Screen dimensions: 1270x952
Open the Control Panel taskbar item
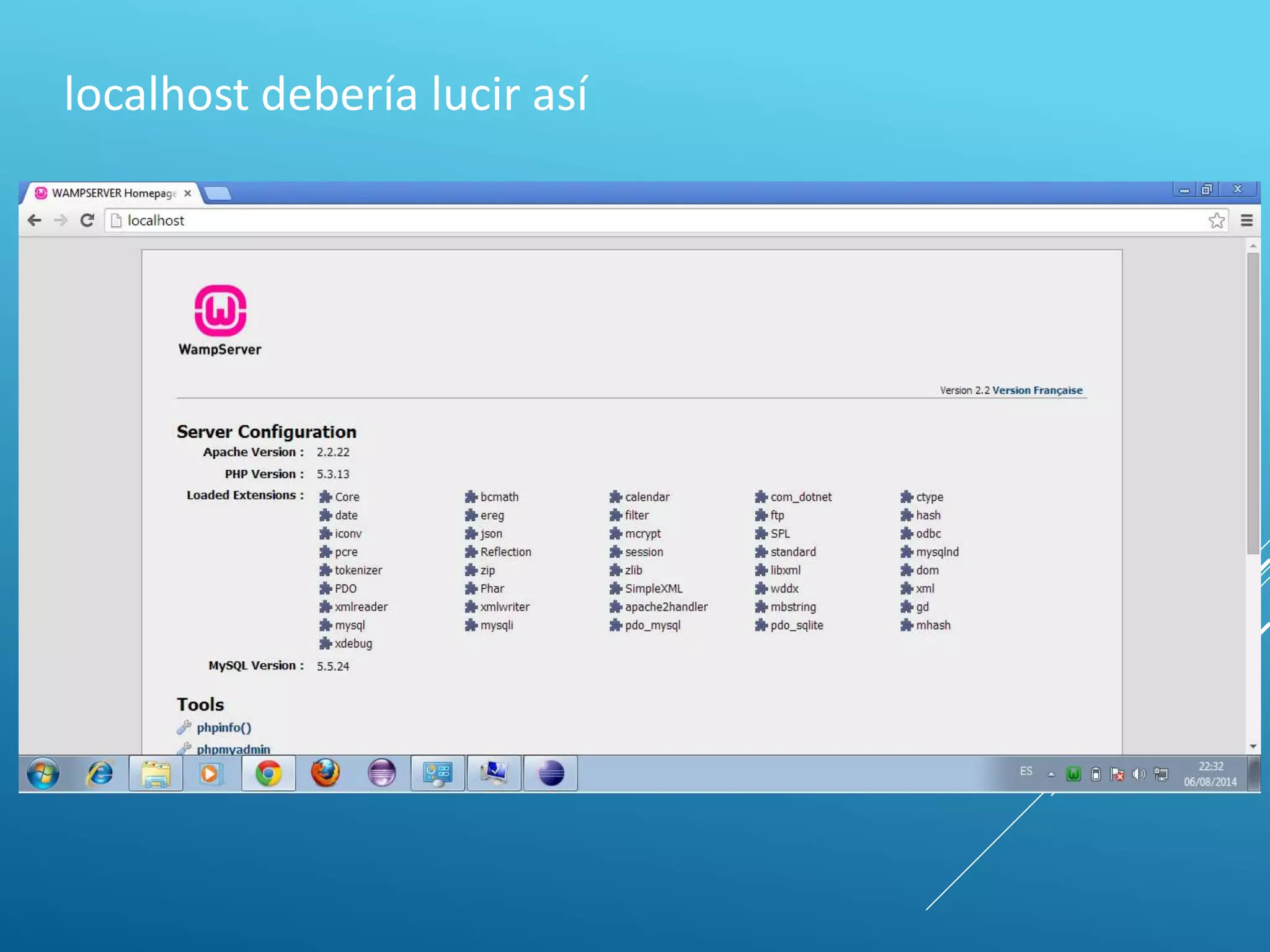pyautogui.click(x=438, y=773)
